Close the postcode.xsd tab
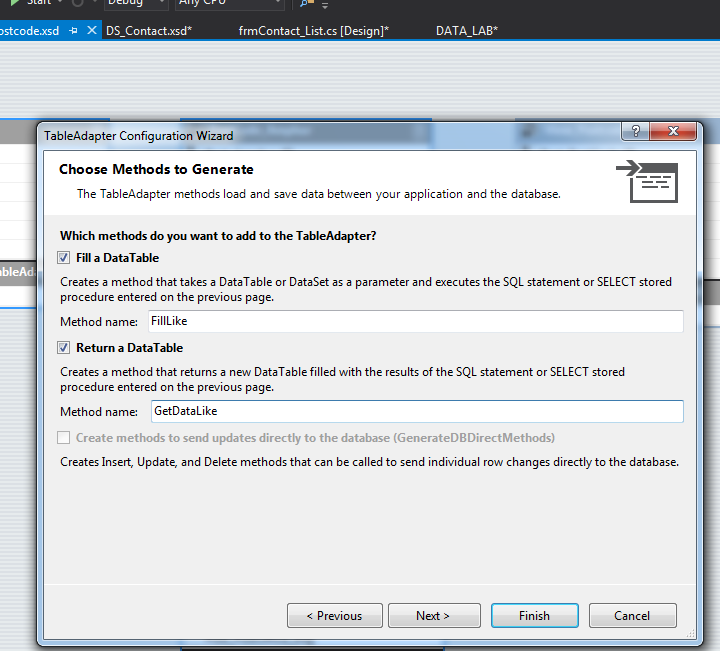720x651 pixels. pyautogui.click(x=92, y=31)
